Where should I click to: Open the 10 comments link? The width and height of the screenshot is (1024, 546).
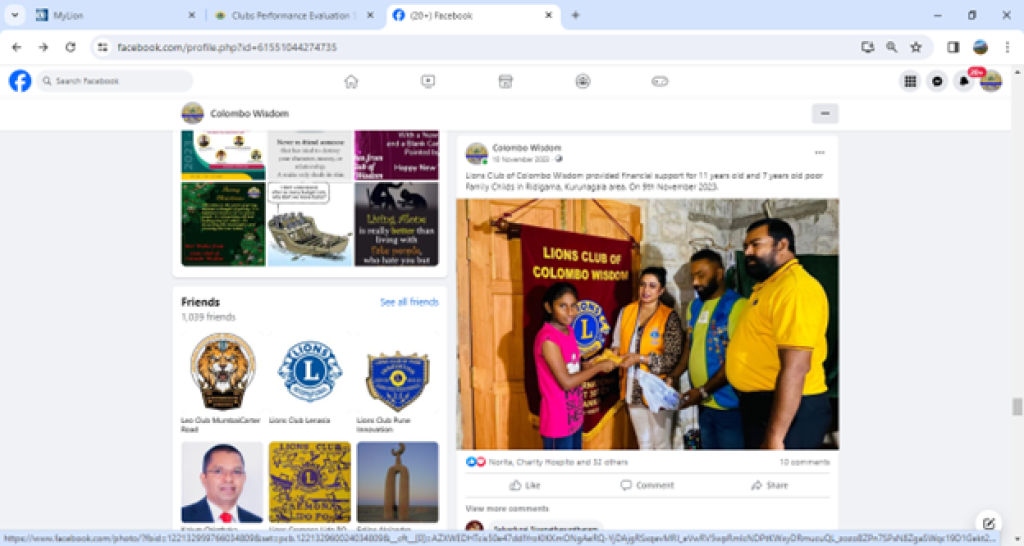pos(804,462)
